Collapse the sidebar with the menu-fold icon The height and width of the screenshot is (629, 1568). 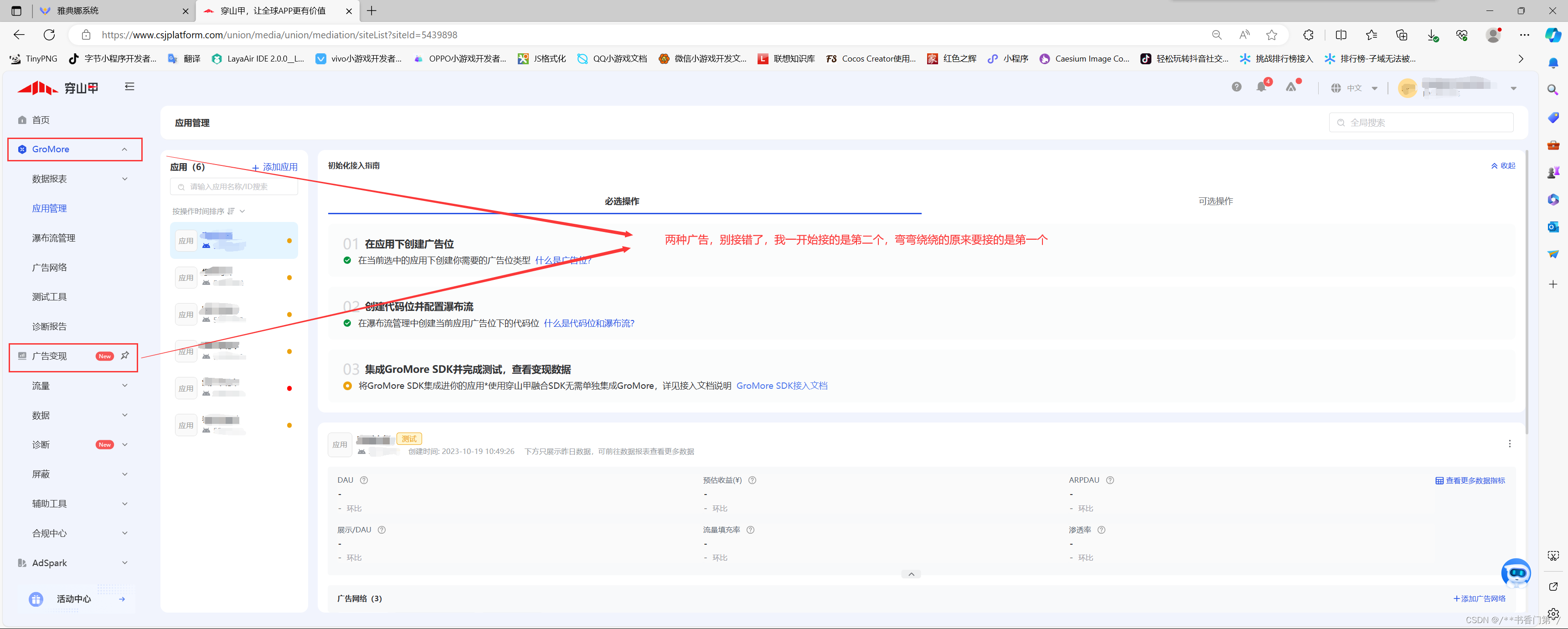click(x=129, y=87)
